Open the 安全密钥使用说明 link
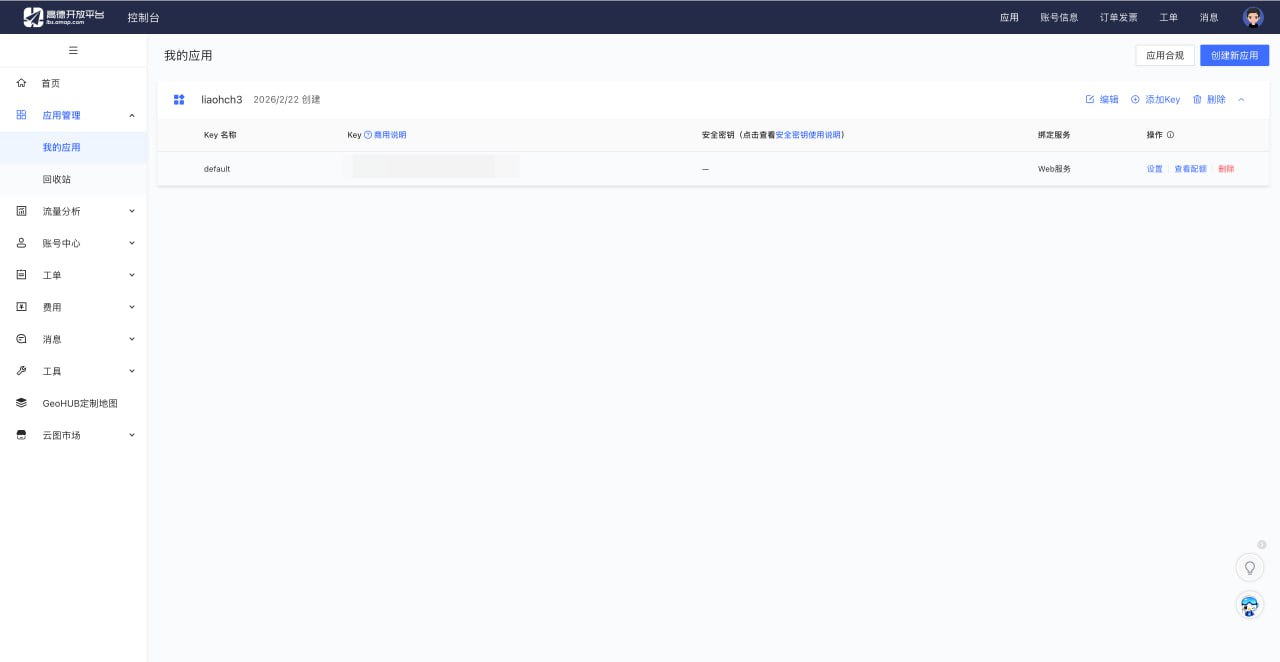The height and width of the screenshot is (662, 1280). tap(808, 135)
